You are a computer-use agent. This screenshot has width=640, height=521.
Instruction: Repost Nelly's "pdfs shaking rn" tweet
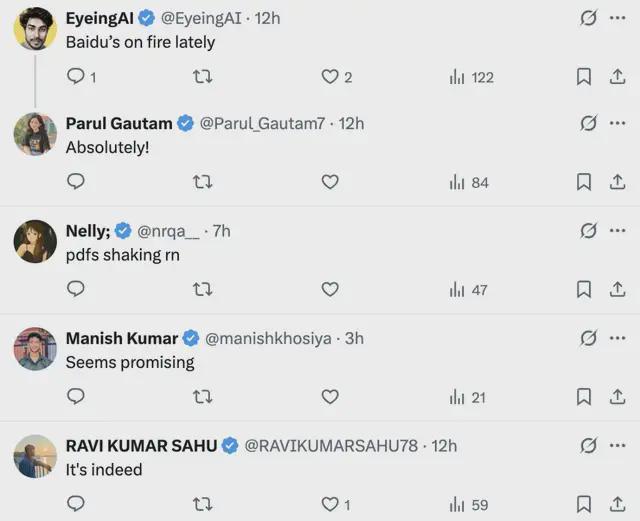tap(202, 289)
